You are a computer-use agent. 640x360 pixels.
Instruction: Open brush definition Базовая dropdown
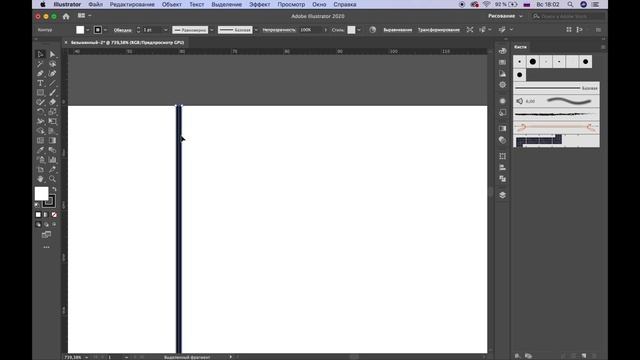click(256, 30)
